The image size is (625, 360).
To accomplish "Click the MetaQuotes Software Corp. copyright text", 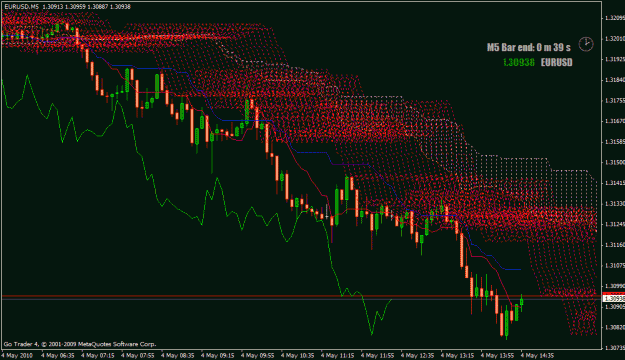I will pos(80,344).
